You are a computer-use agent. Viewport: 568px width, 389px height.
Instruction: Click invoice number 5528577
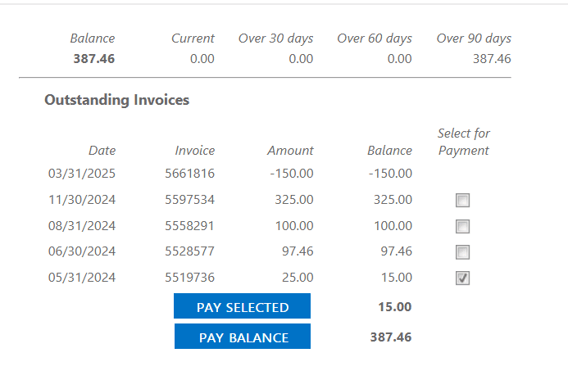pos(190,251)
